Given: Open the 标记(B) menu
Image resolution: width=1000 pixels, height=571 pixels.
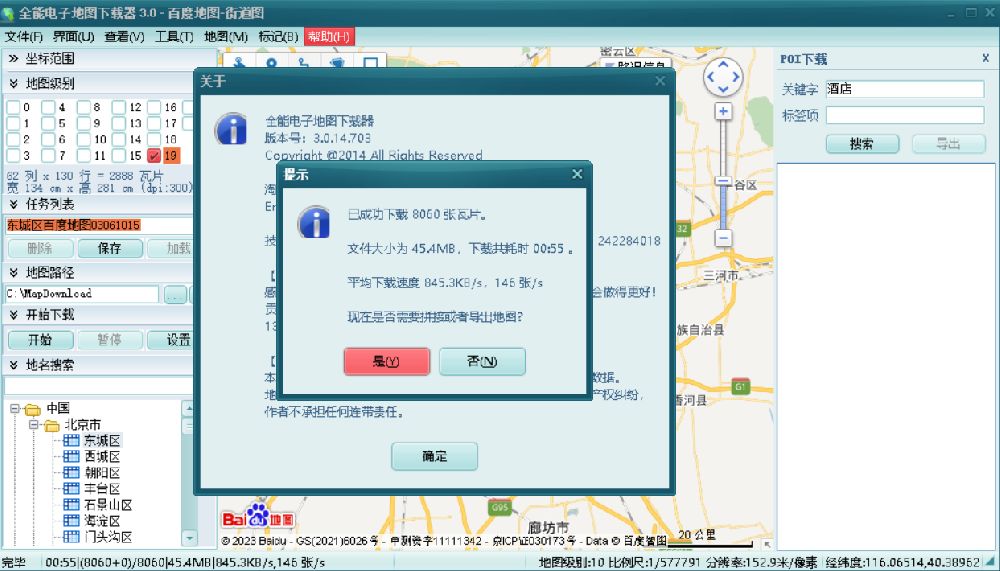Looking at the screenshot, I should [278, 36].
